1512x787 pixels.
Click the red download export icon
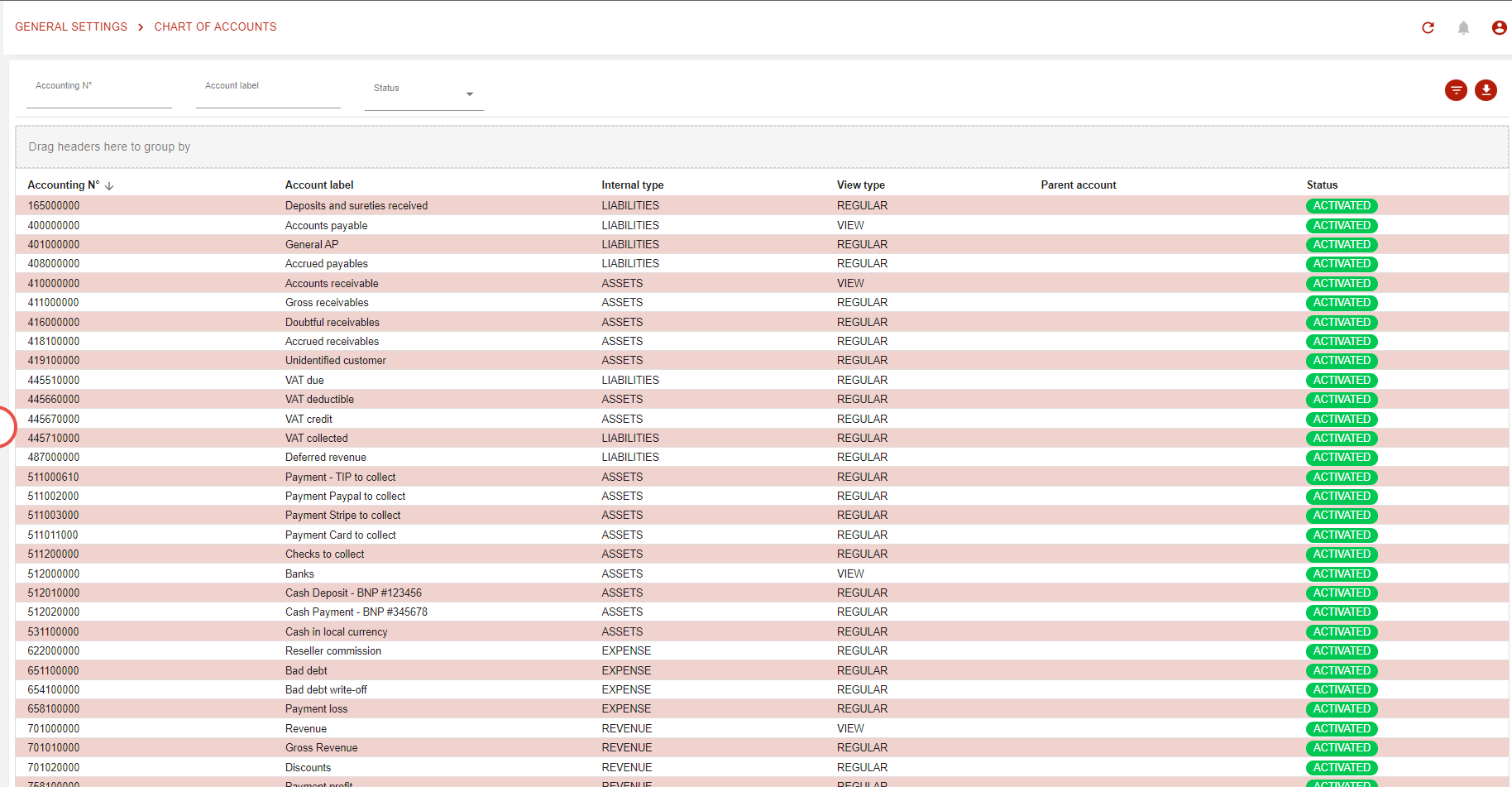tap(1486, 90)
